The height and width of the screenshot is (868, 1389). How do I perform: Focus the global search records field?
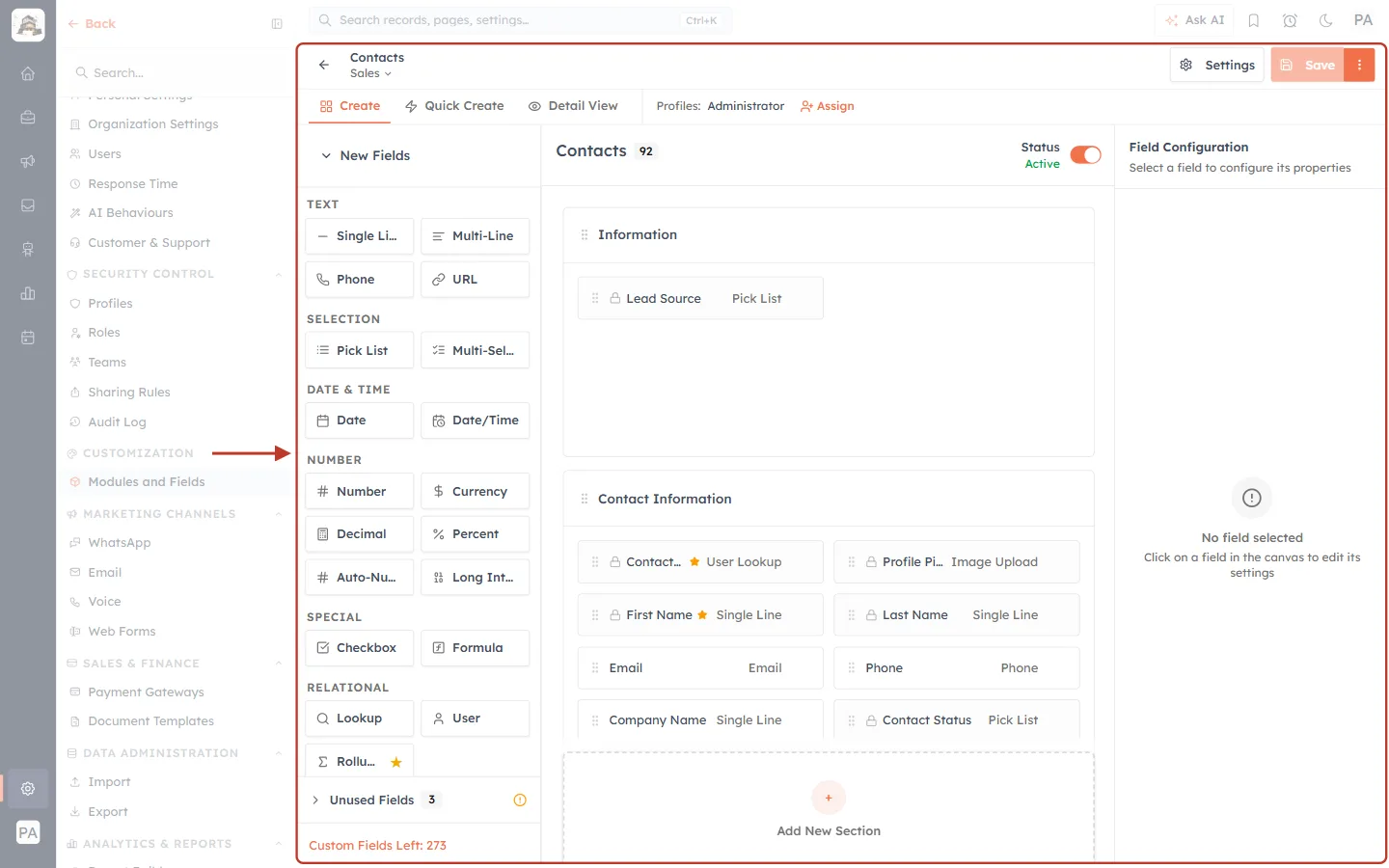[x=521, y=20]
